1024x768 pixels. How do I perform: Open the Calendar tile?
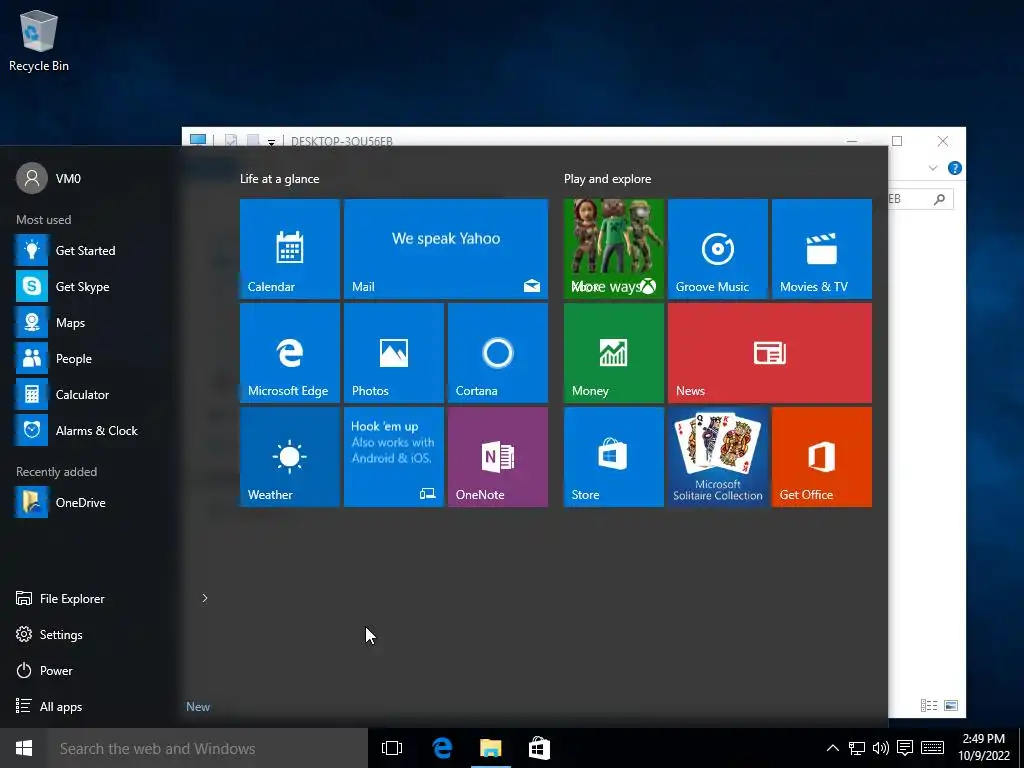(289, 249)
